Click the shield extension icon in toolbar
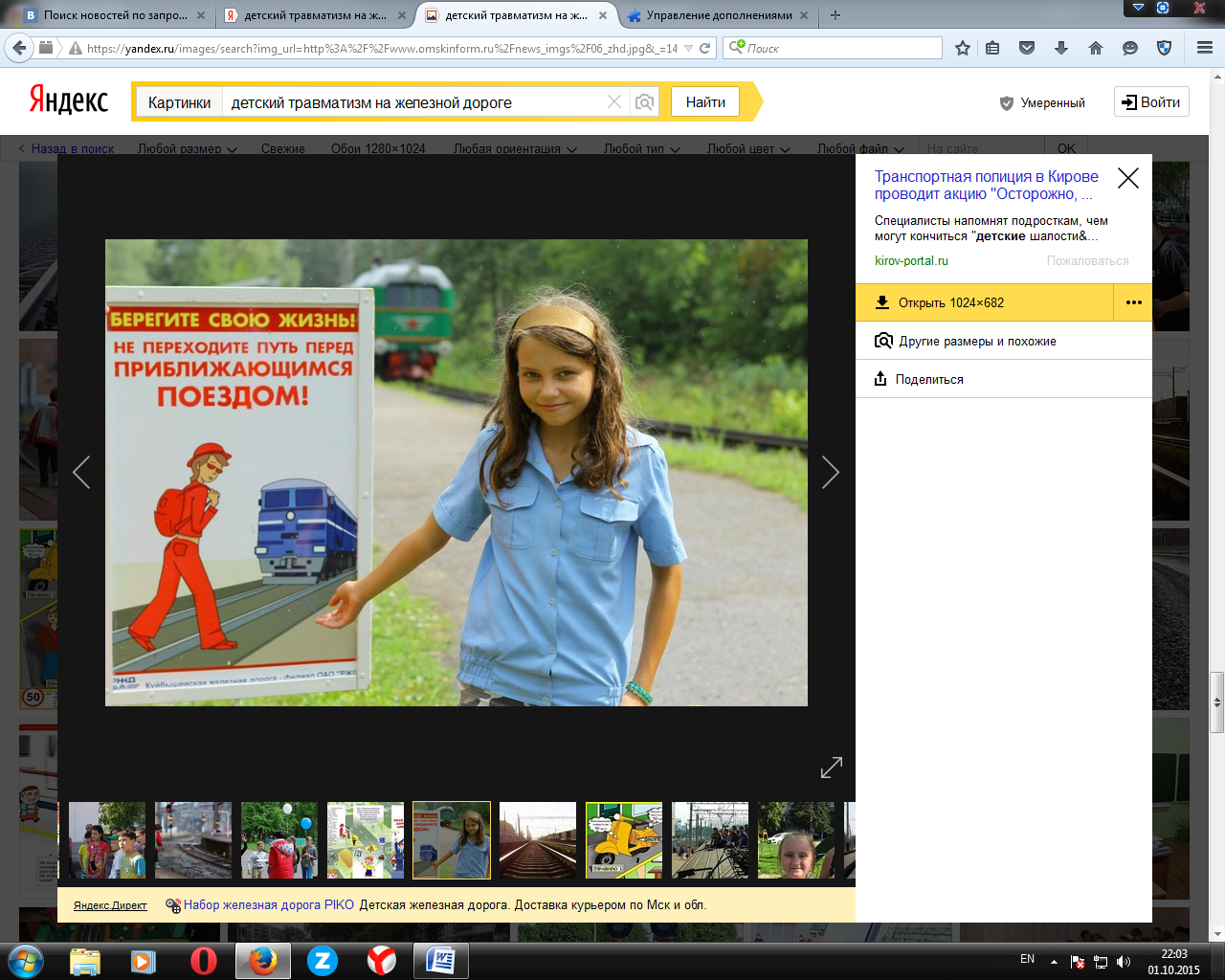 (1165, 48)
